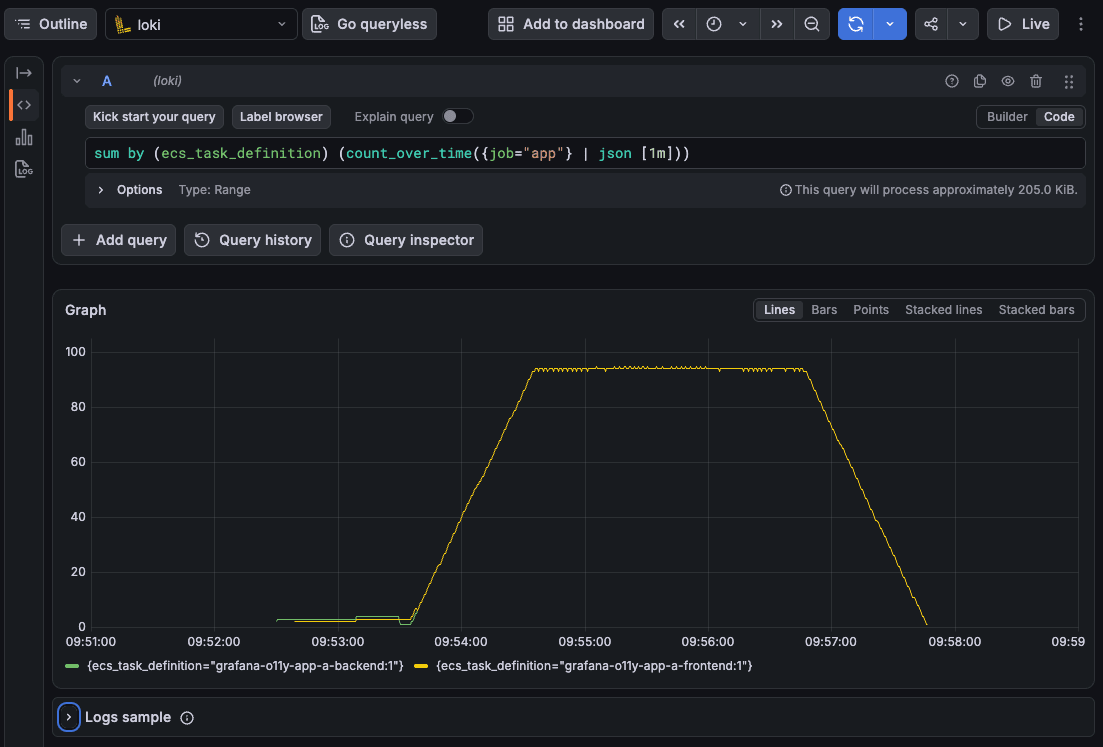Click query name A
1103x747 pixels.
click(107, 81)
